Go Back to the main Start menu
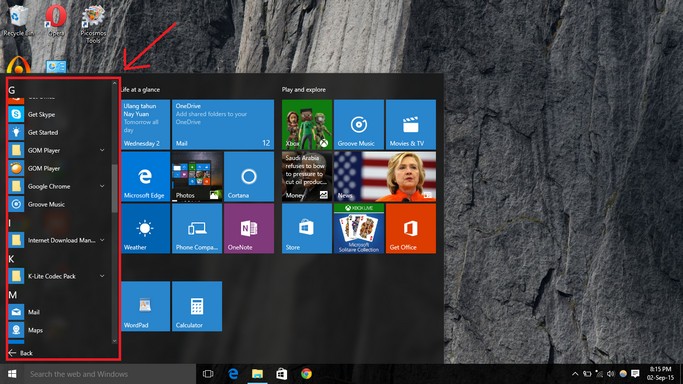Screen dimensions: 683x384 pyautogui.click(x=20, y=353)
